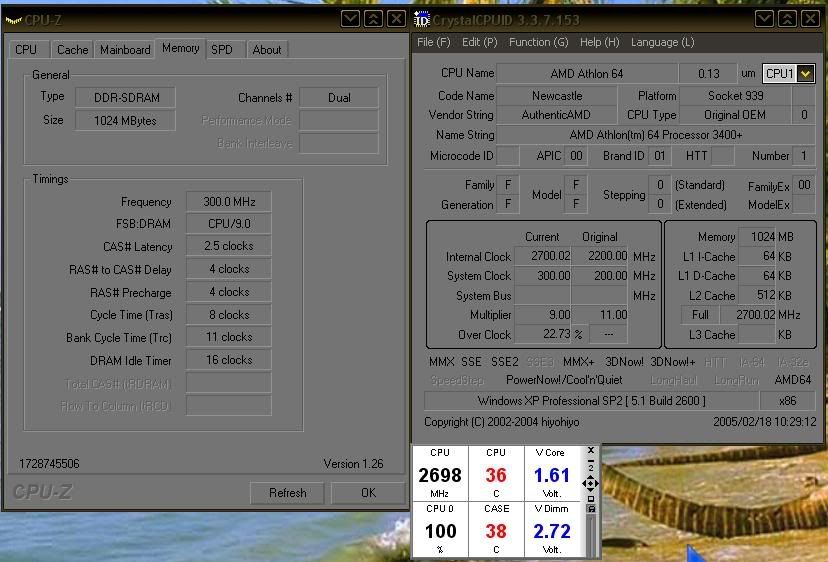This screenshot has width=828, height=562.
Task: Click the widget's minimize dash icon
Action: pyautogui.click(x=591, y=461)
